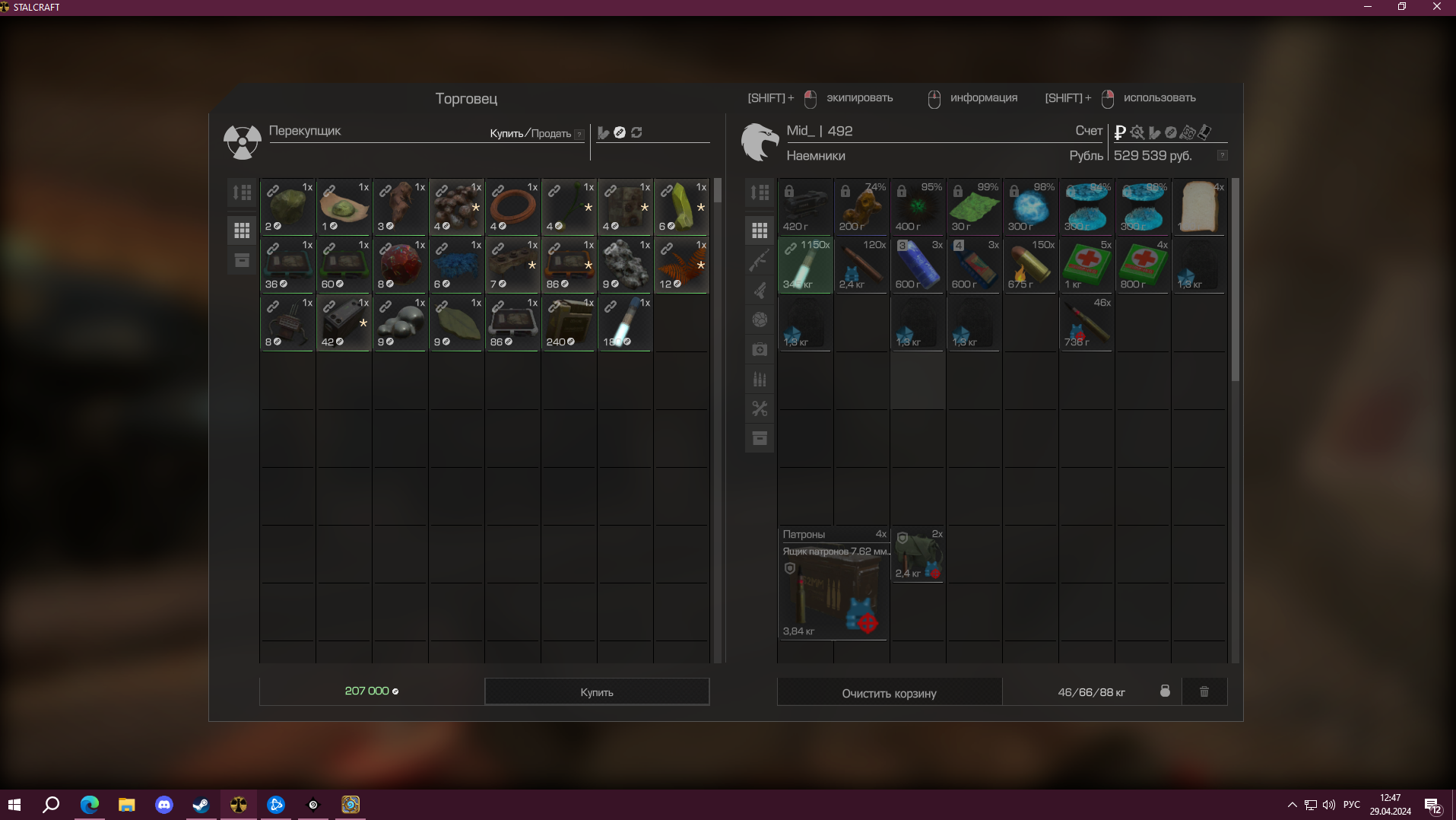Open the Windows Start menu
Image resolution: width=1456 pixels, height=820 pixels.
point(14,805)
